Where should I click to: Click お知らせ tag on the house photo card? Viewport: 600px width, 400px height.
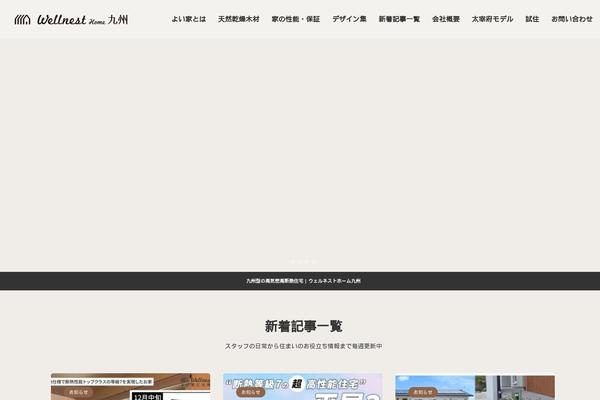(423, 392)
